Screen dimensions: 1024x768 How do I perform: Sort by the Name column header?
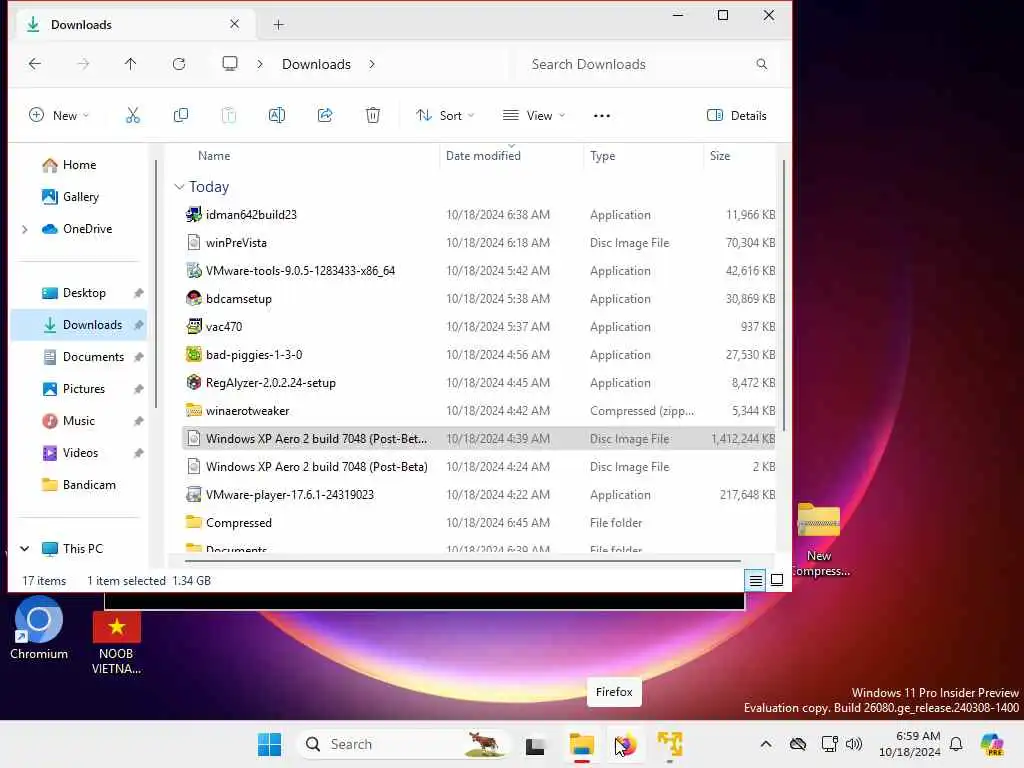pos(214,156)
